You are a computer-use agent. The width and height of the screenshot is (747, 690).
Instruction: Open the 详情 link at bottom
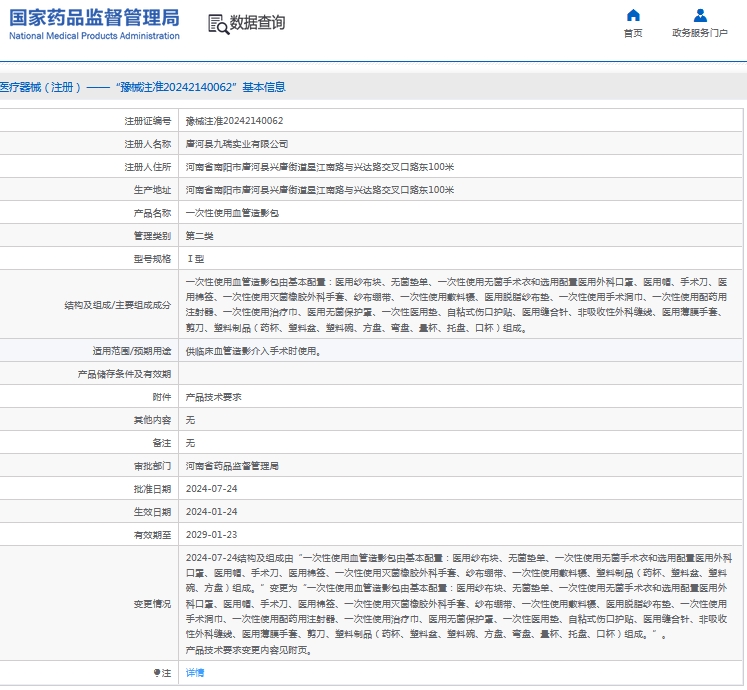coord(195,672)
